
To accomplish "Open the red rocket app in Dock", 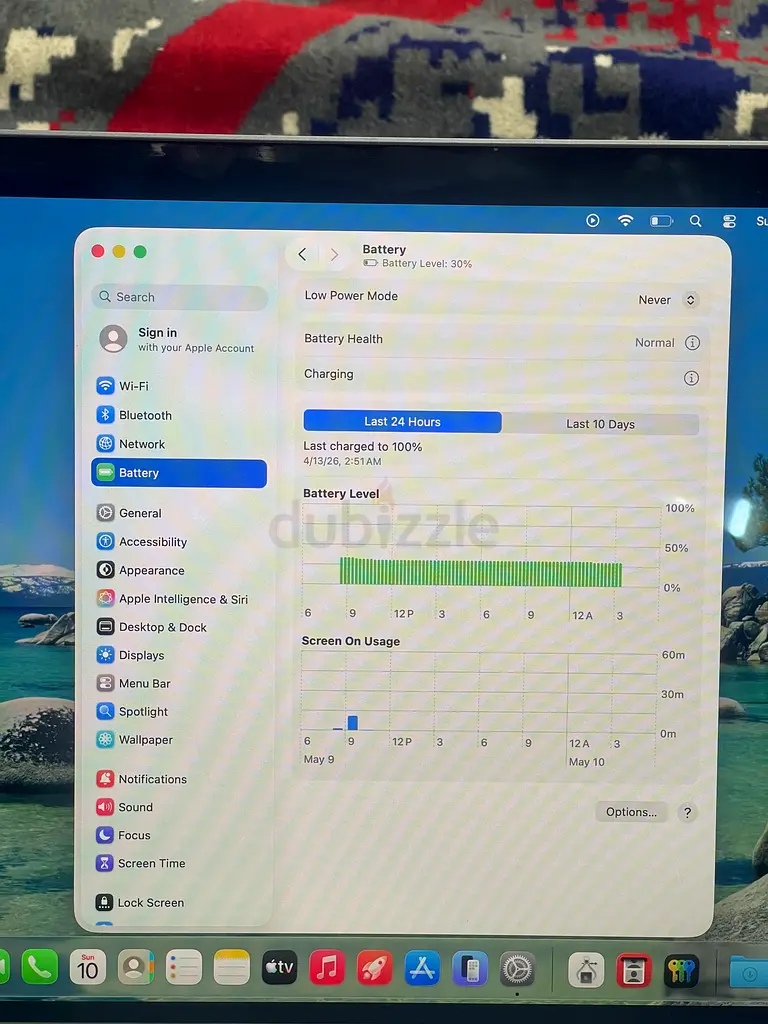I will click(x=374, y=968).
